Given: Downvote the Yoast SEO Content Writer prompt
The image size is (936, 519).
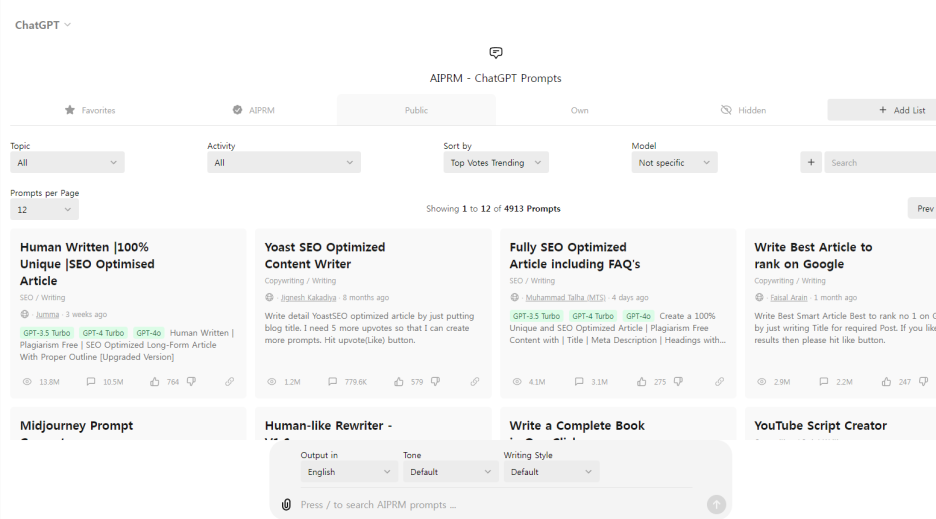Looking at the screenshot, I should tap(436, 382).
